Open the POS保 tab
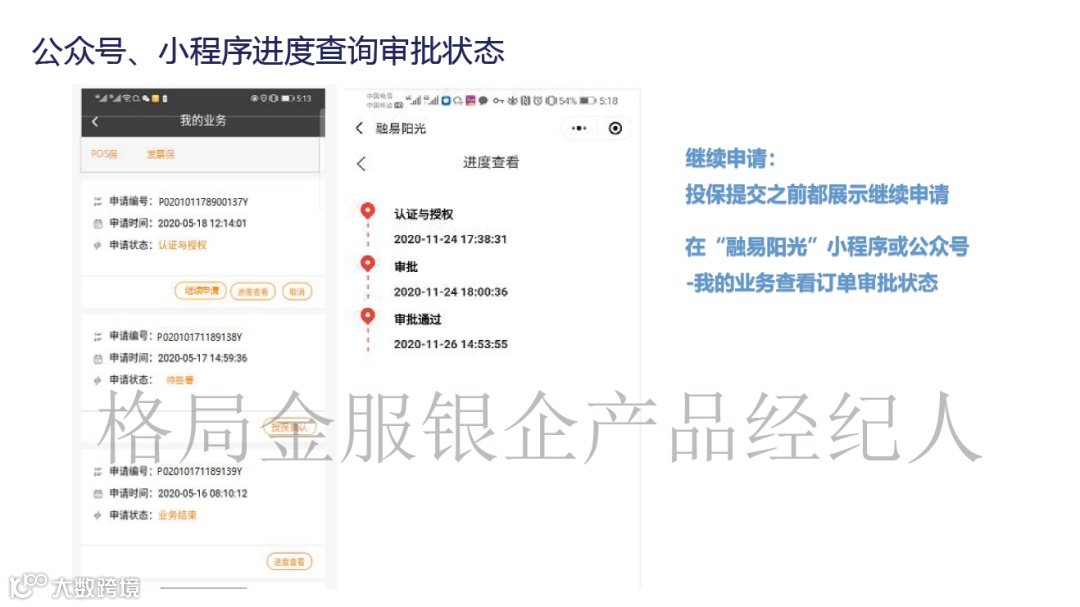The width and height of the screenshot is (1080, 607). pos(104,154)
